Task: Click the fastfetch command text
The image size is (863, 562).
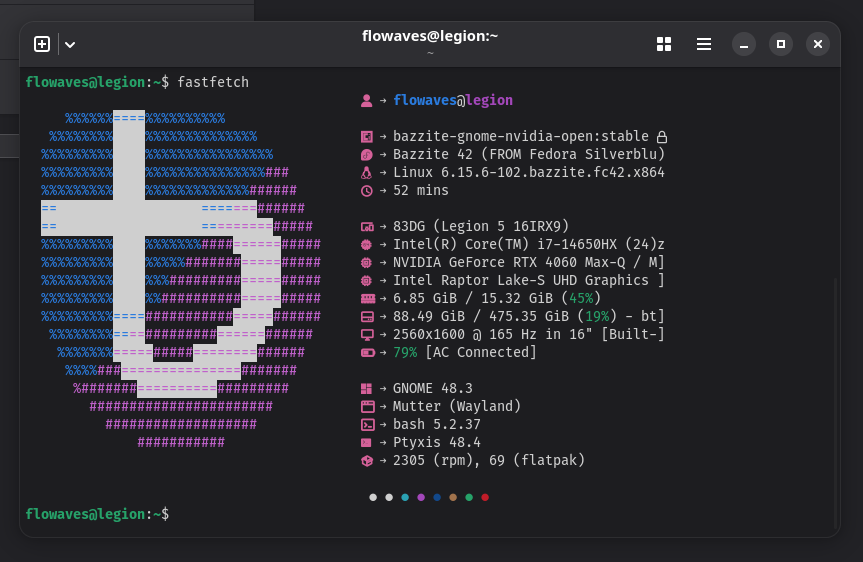Action: click(213, 83)
